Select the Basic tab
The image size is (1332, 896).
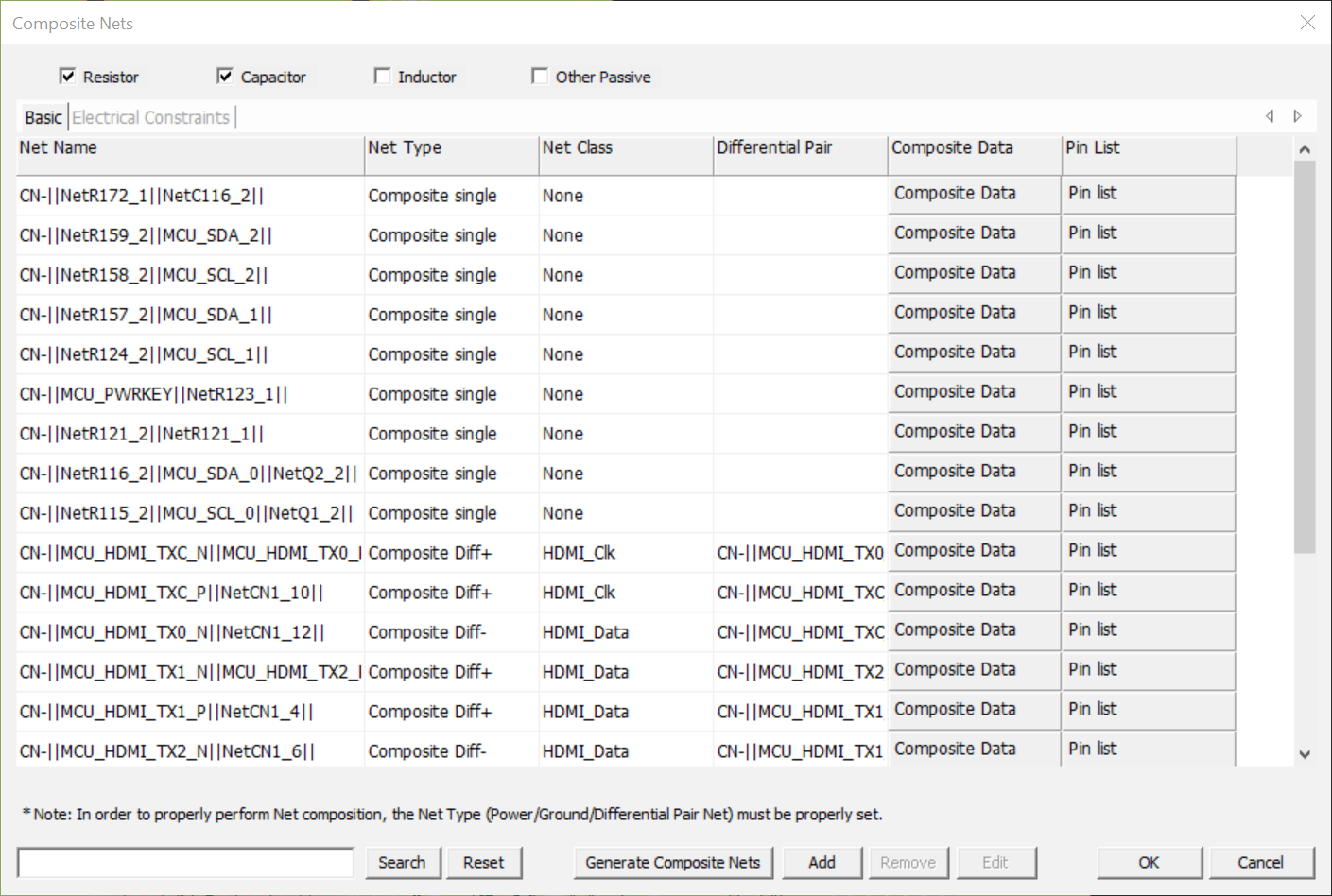(x=43, y=118)
